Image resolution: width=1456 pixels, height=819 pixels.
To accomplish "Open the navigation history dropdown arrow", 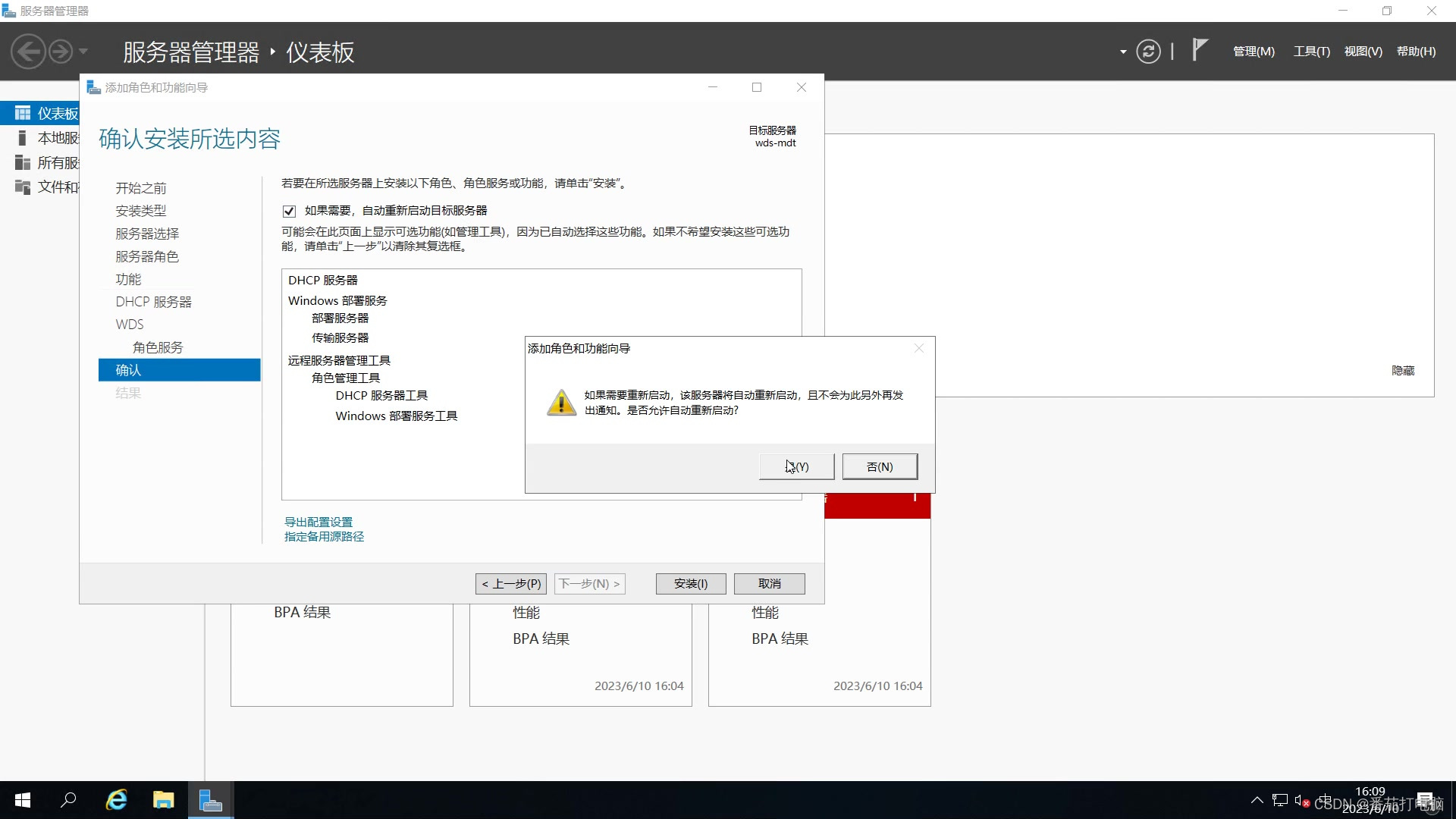I will tap(83, 52).
